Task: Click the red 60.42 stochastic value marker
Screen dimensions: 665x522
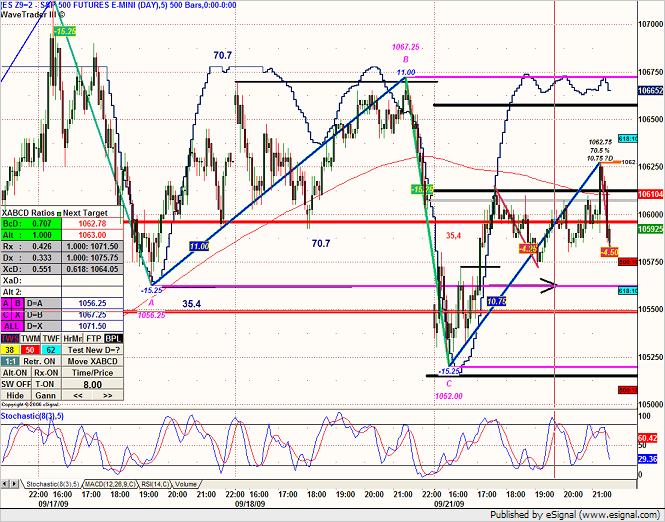Action: coord(647,438)
